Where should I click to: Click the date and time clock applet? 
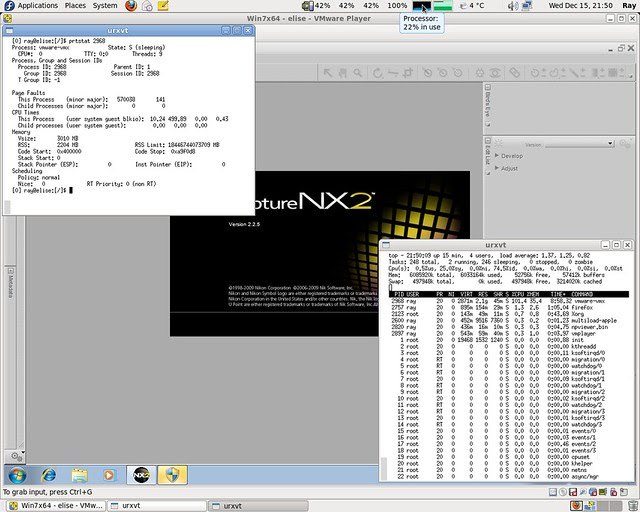pyautogui.click(x=580, y=6)
